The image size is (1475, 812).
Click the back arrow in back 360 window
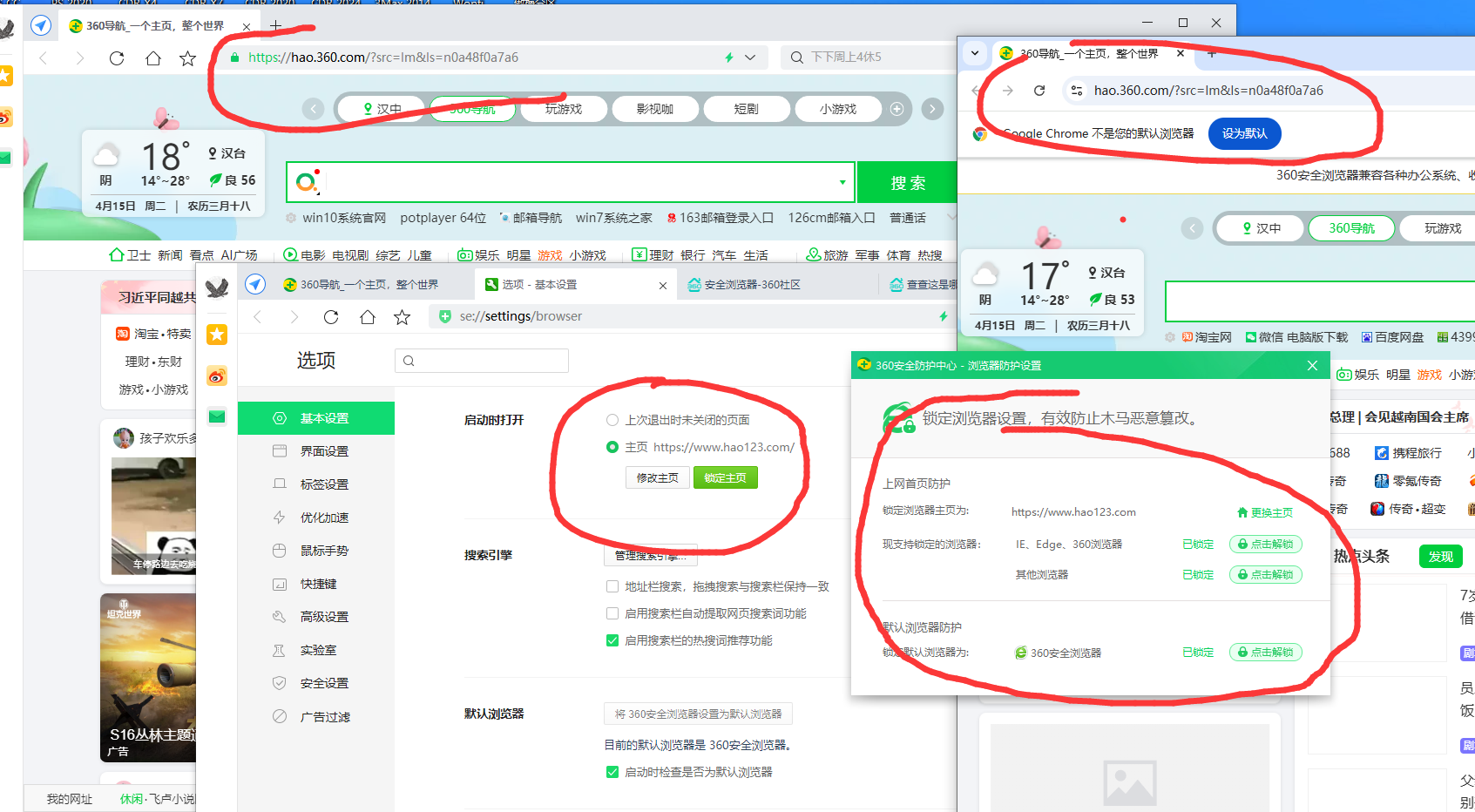[x=44, y=58]
